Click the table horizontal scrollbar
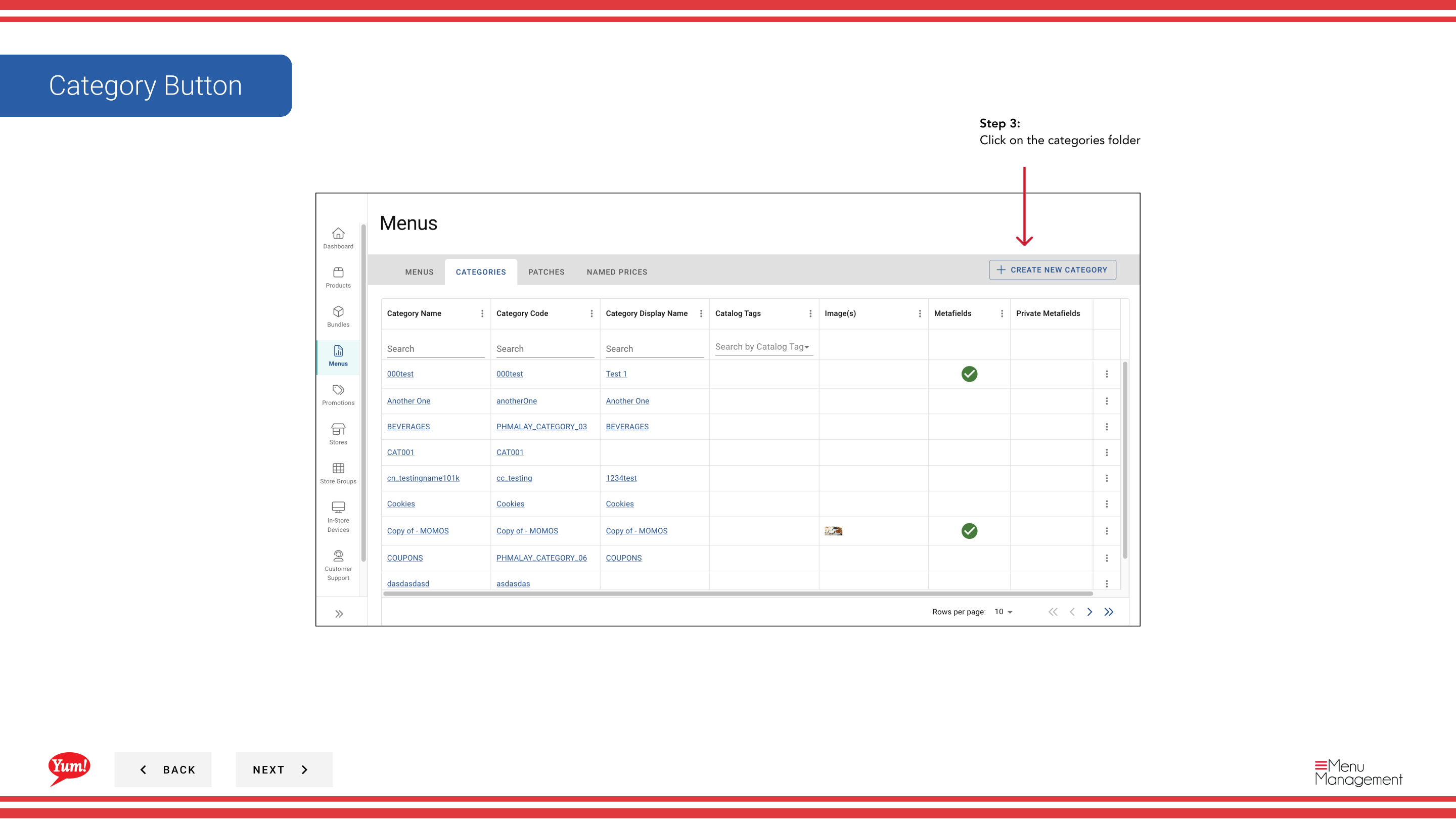 [x=738, y=594]
